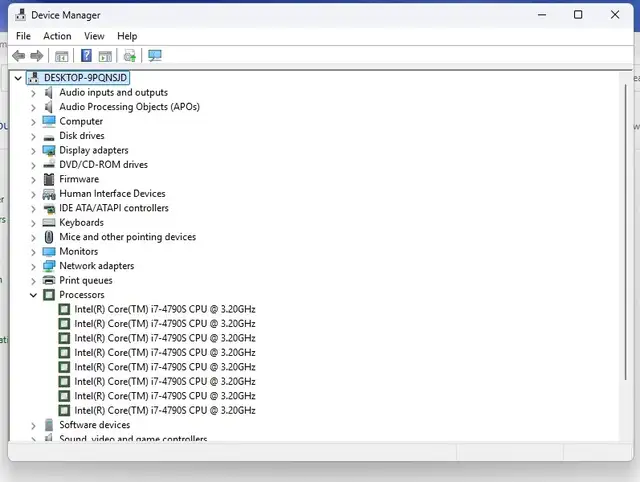
Task: Click the DVD/CD-ROM drives icon
Action: pos(49,164)
